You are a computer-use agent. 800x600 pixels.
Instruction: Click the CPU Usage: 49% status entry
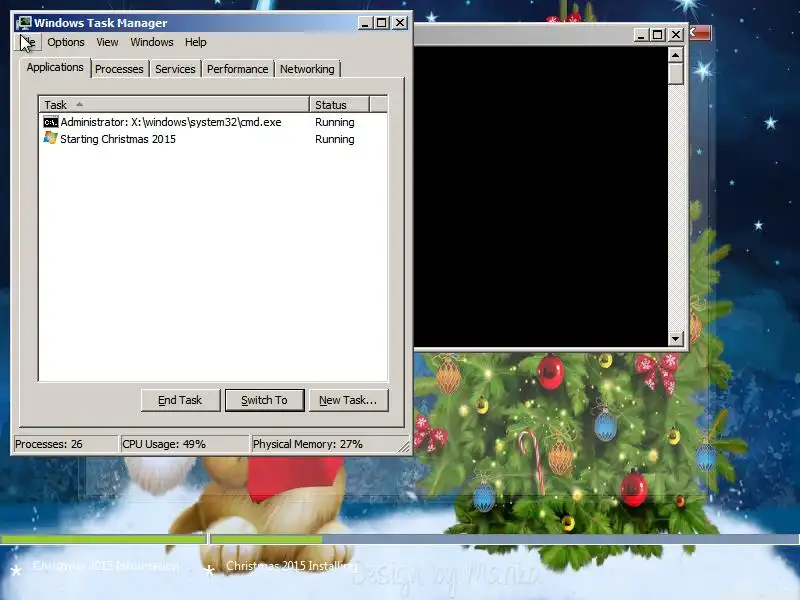pos(184,444)
